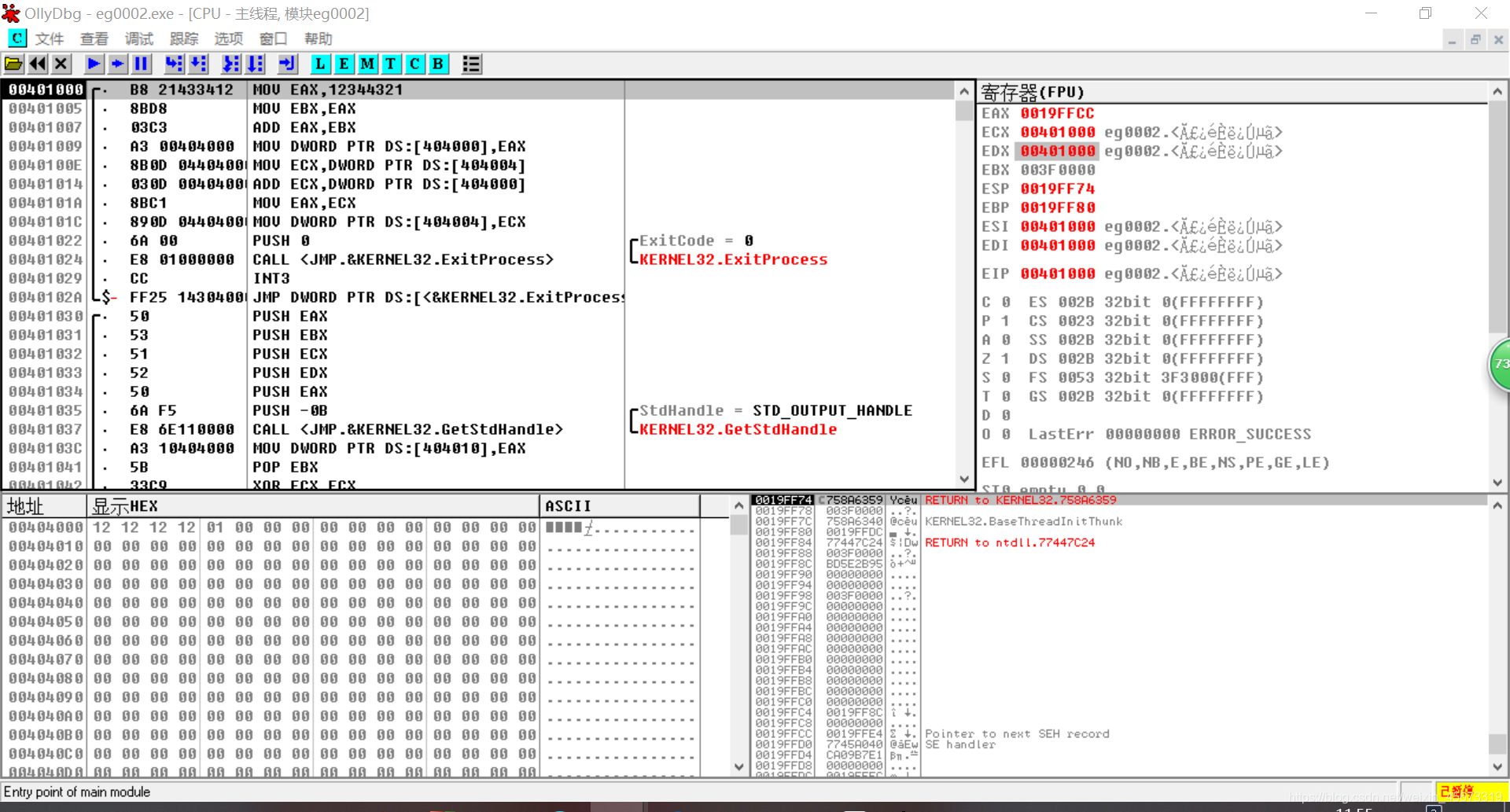The image size is (1510, 812).
Task: Restart the program with the rewind icon
Action: click(37, 64)
